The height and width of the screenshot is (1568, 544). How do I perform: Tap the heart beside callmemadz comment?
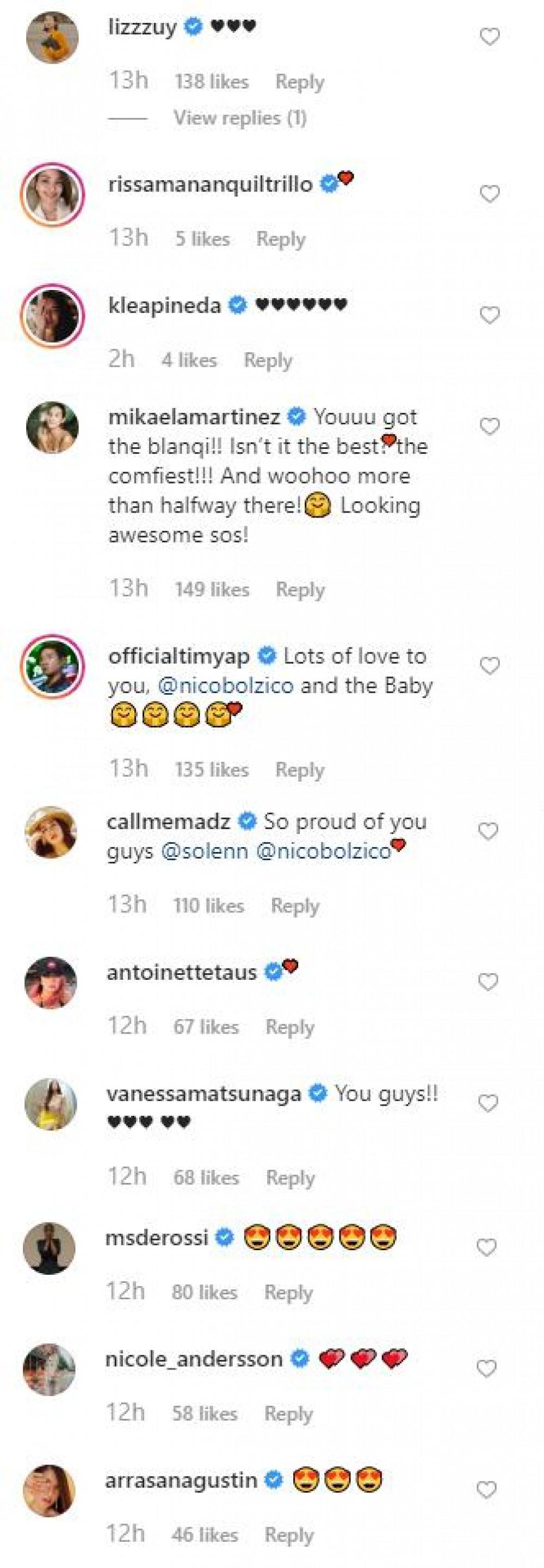coord(489,831)
